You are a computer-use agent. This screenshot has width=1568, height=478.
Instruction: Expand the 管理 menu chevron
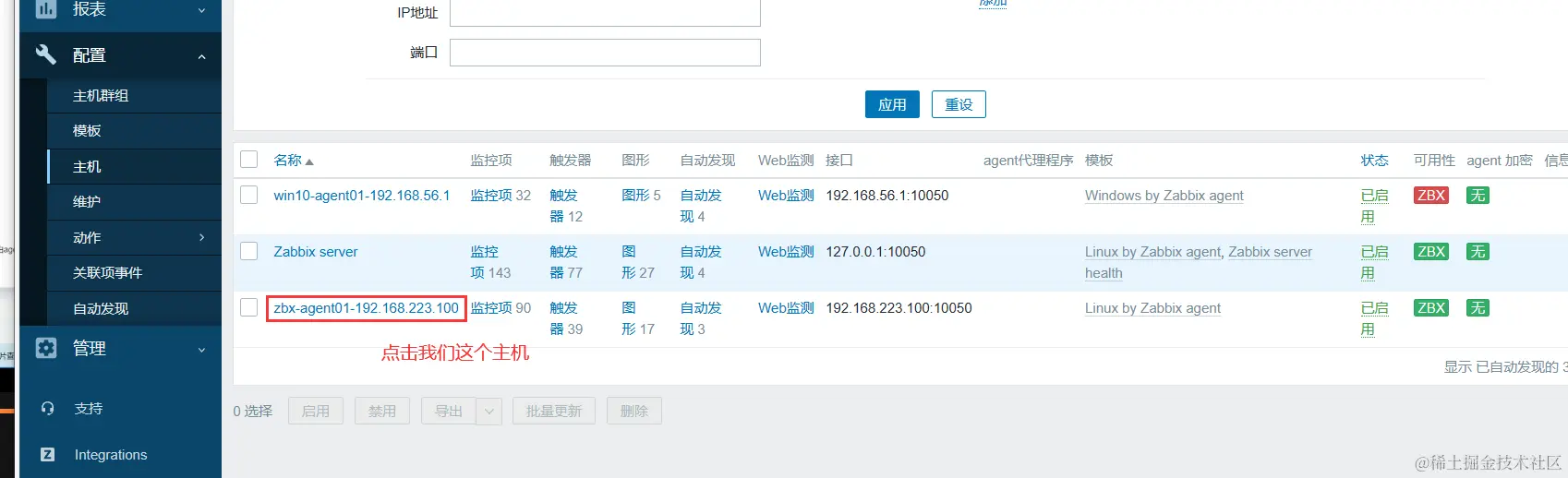click(201, 350)
